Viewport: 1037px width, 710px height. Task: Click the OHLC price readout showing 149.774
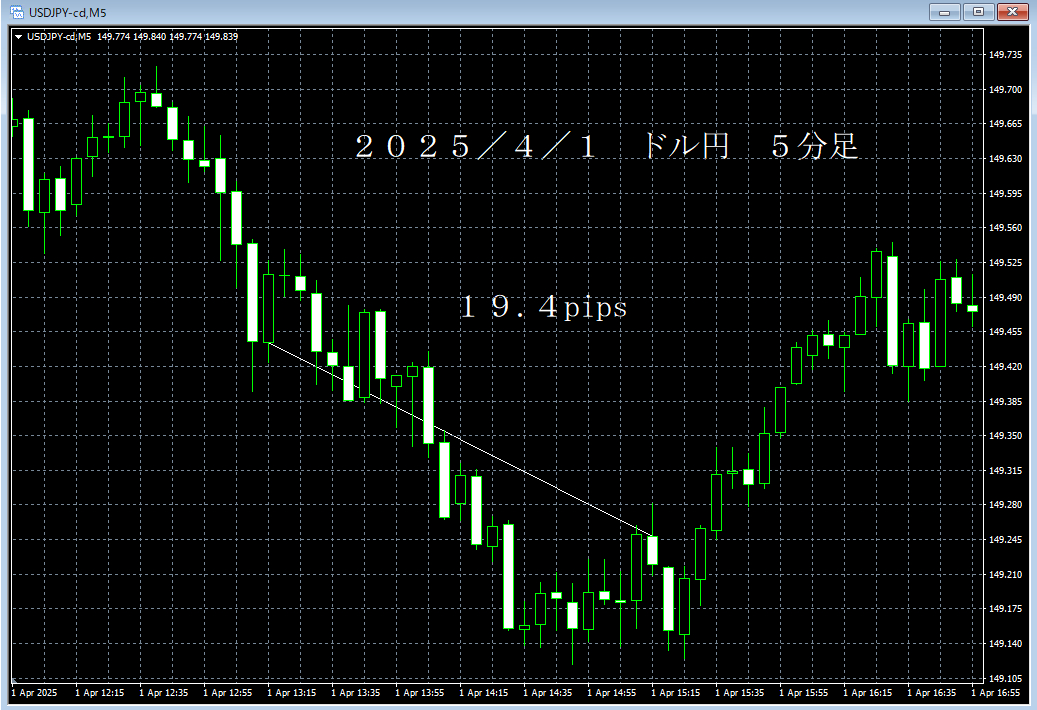[113, 34]
